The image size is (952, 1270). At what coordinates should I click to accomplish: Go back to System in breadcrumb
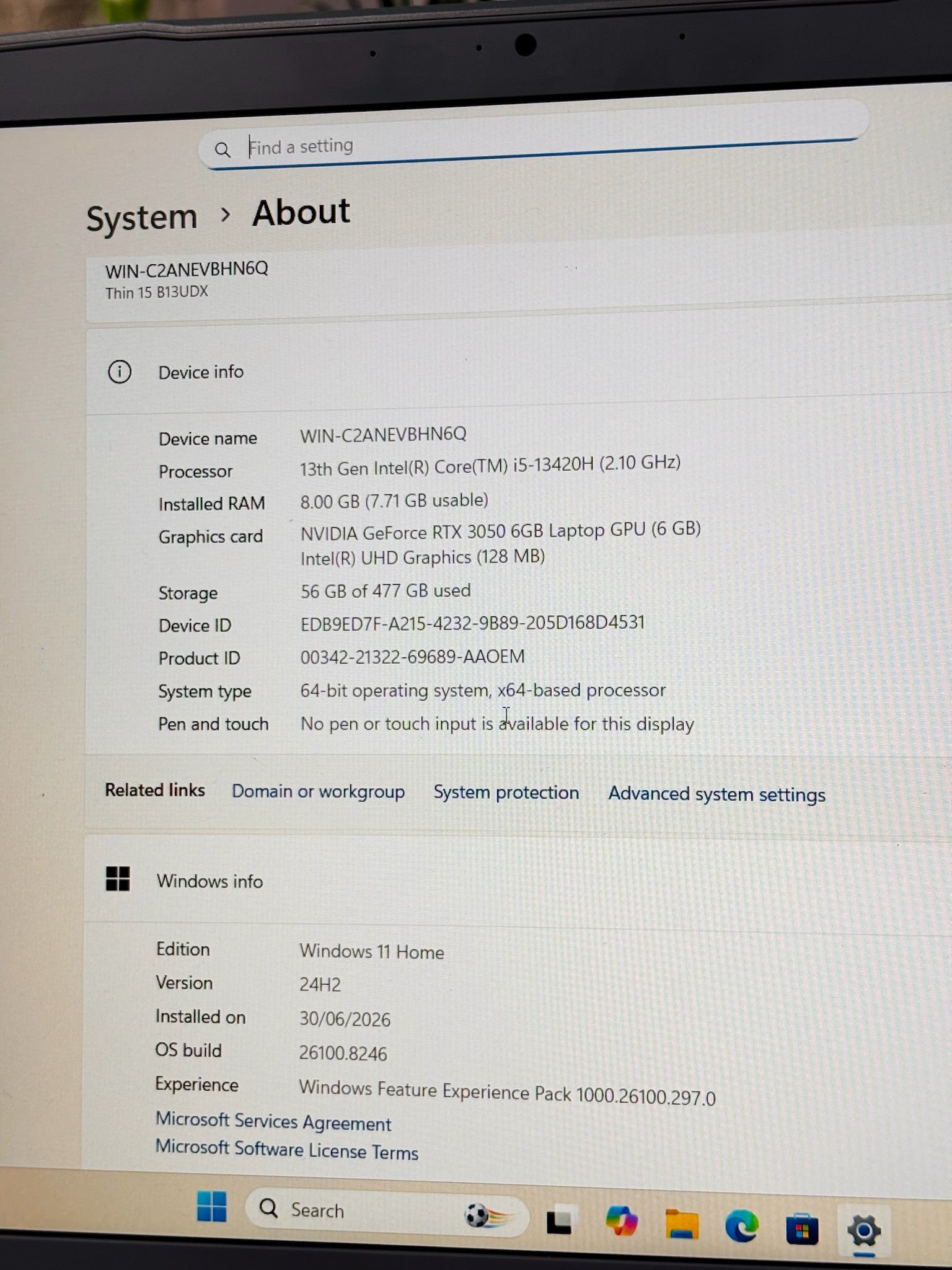click(x=142, y=218)
